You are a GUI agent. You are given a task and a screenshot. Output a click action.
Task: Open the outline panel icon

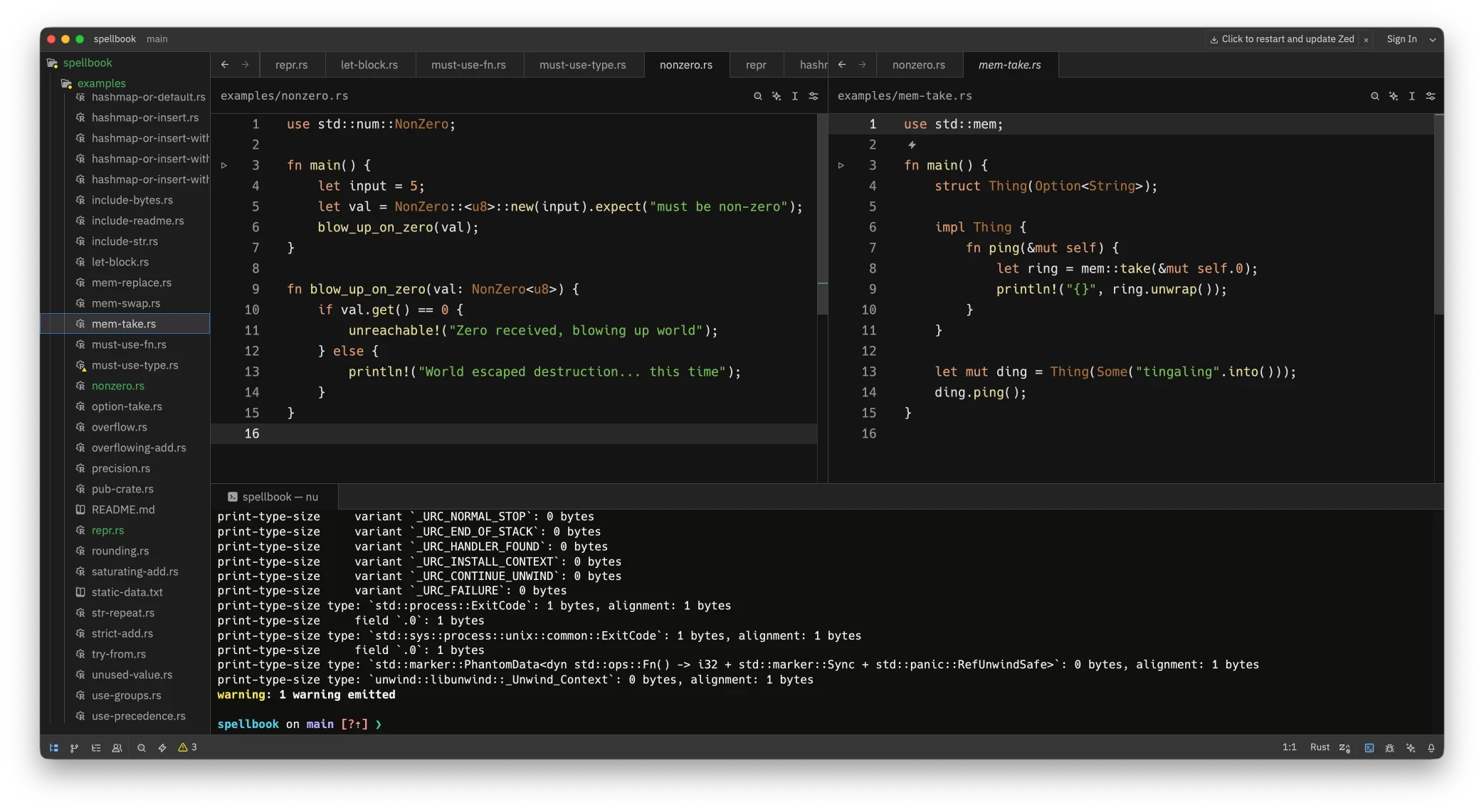click(96, 748)
